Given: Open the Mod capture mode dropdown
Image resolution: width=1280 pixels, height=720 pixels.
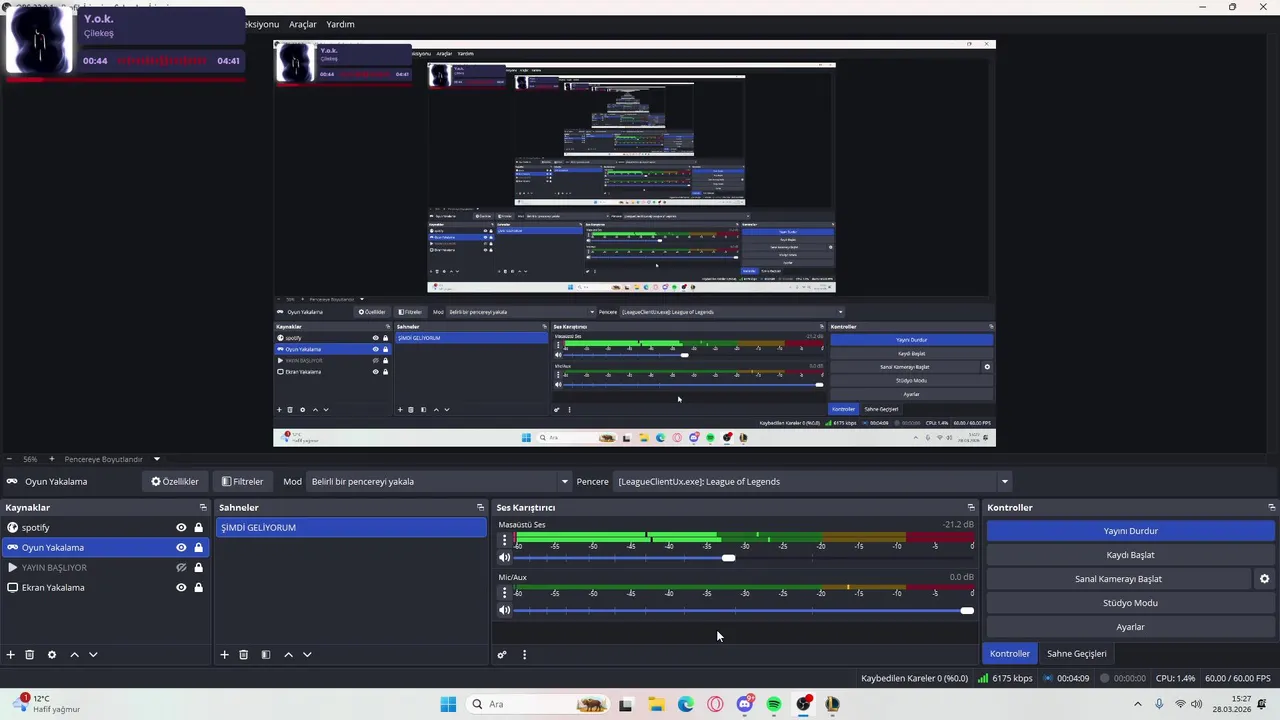Looking at the screenshot, I should (439, 482).
